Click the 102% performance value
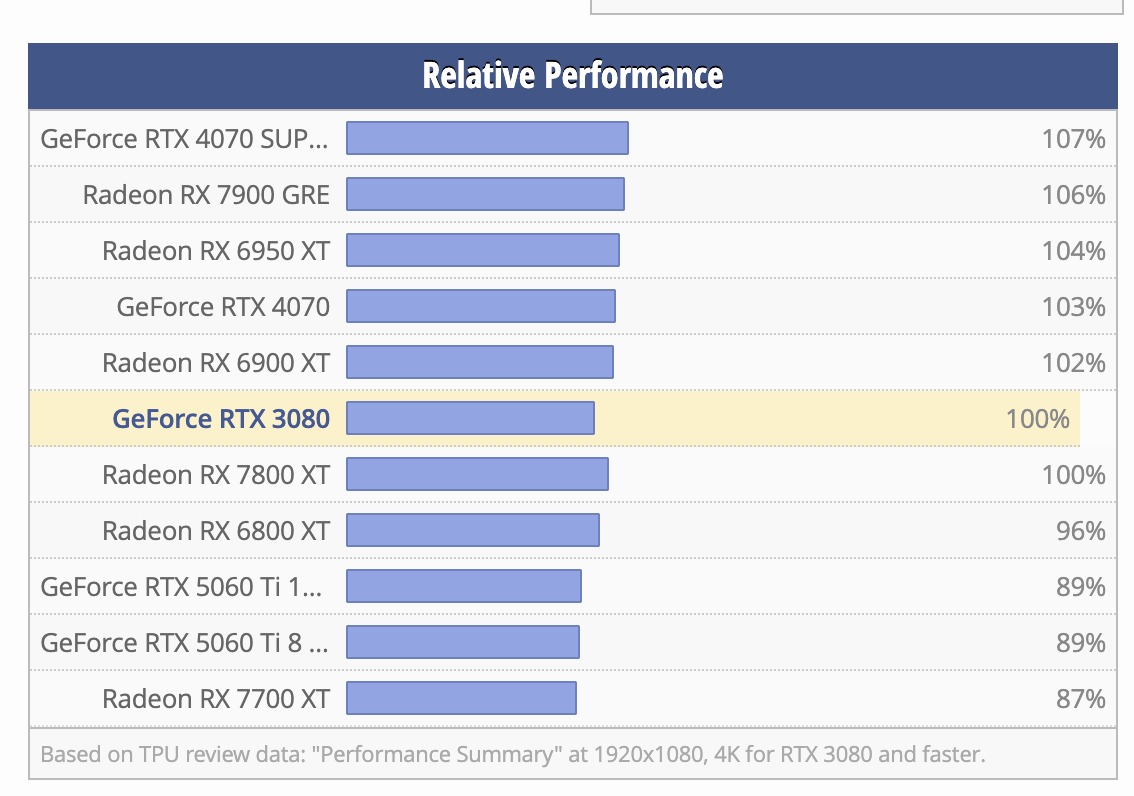Screen dimensions: 1134x796 point(1073,362)
